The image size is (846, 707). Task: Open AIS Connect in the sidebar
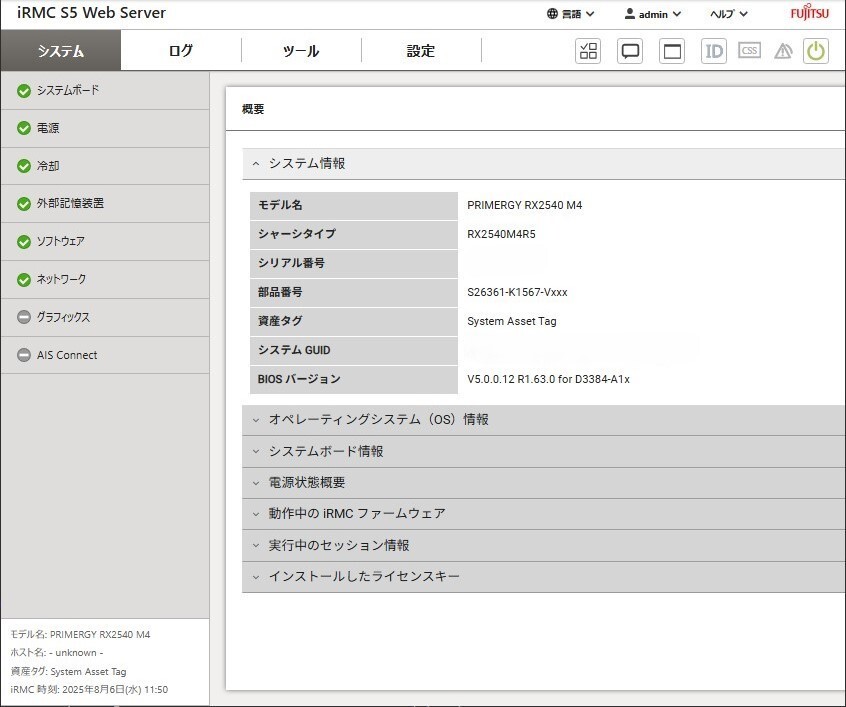tap(67, 355)
